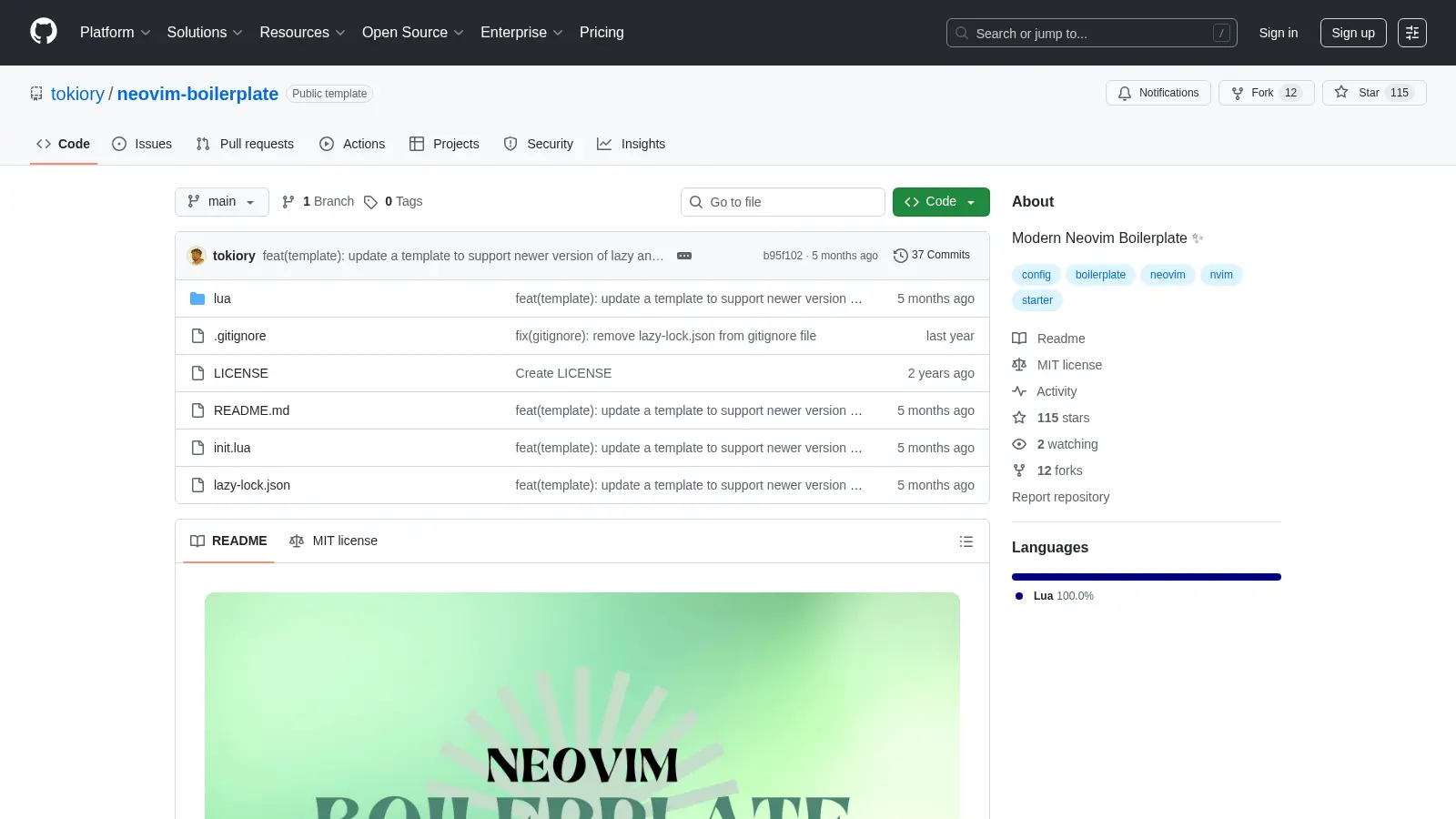The height and width of the screenshot is (819, 1456).
Task: Click the lazy-lock.json file icon
Action: [x=197, y=485]
